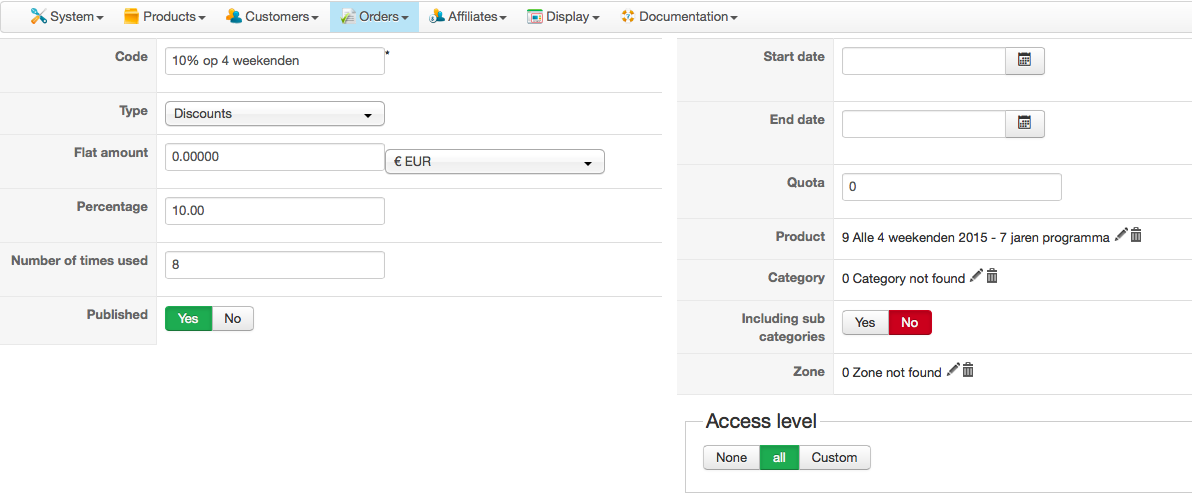Focus the Quota input field
This screenshot has width=1192, height=504.
(x=951, y=187)
